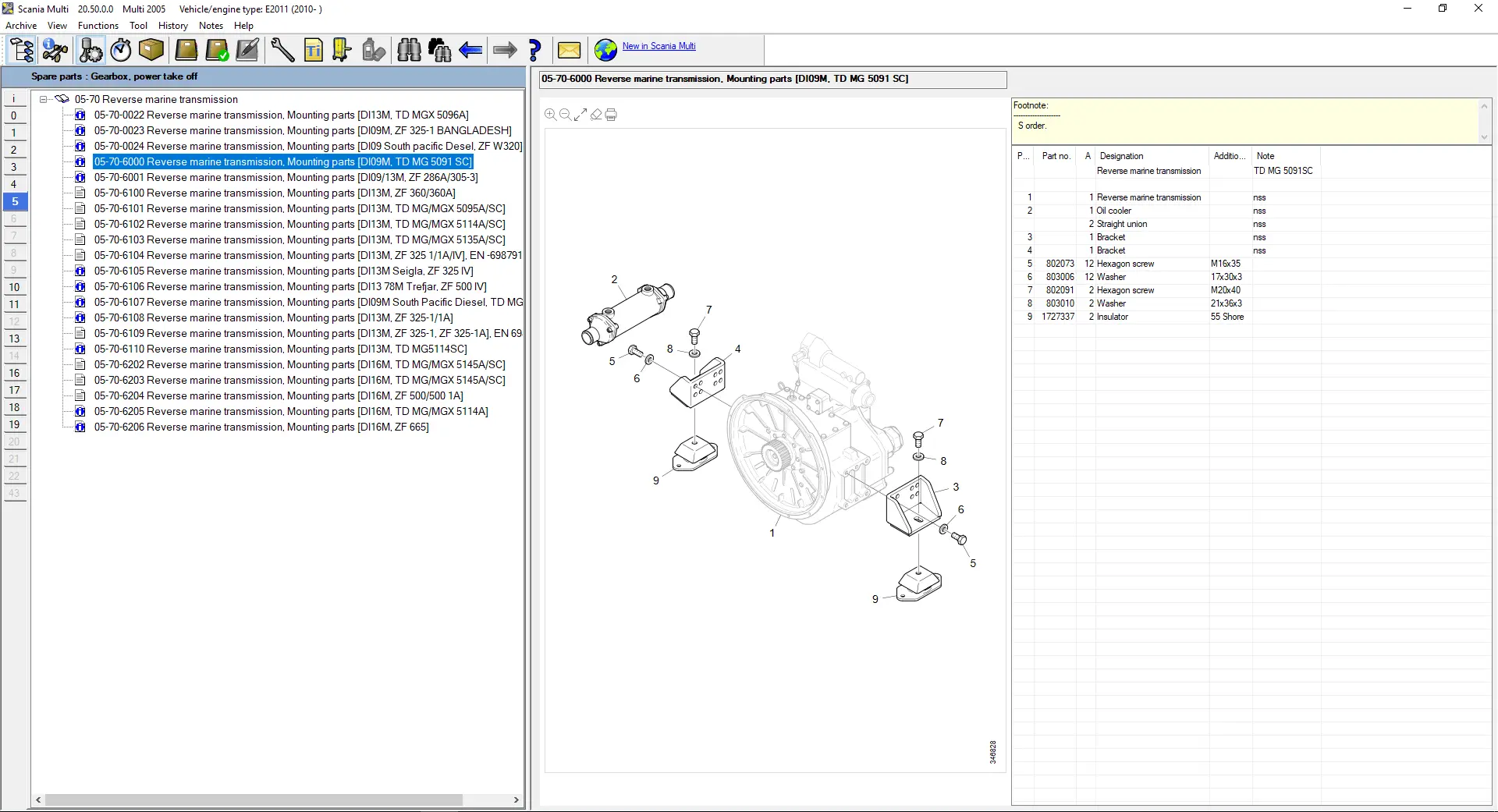Click the blue question mark help icon
This screenshot has height=812, width=1498.
tap(535, 51)
